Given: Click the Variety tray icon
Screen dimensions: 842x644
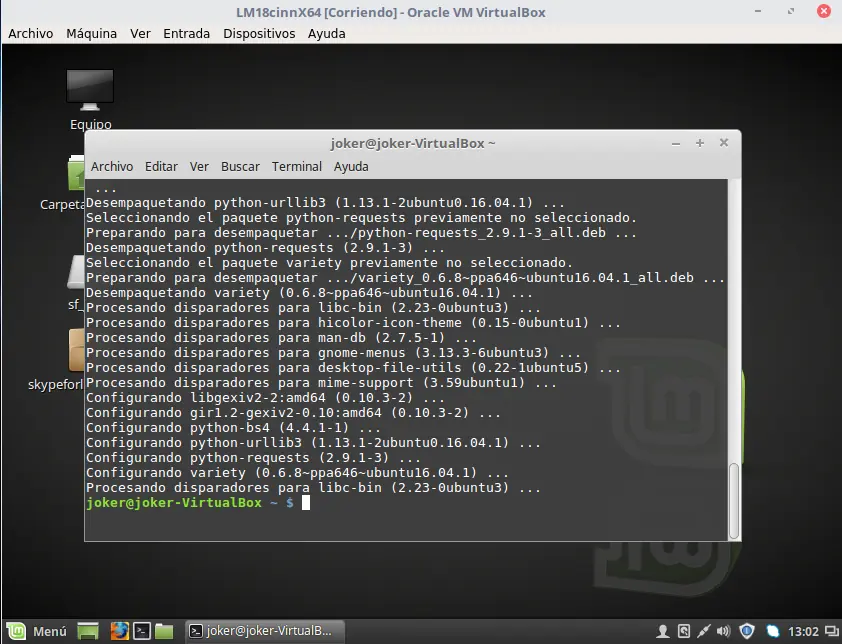Looking at the screenshot, I should click(x=772, y=631).
